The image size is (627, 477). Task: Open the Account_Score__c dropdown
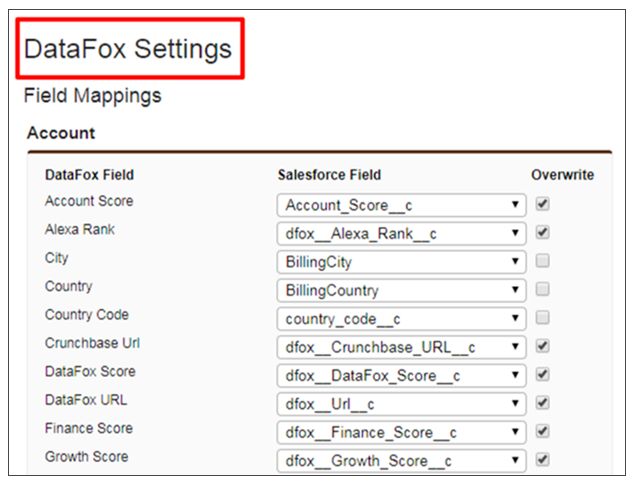click(x=401, y=205)
